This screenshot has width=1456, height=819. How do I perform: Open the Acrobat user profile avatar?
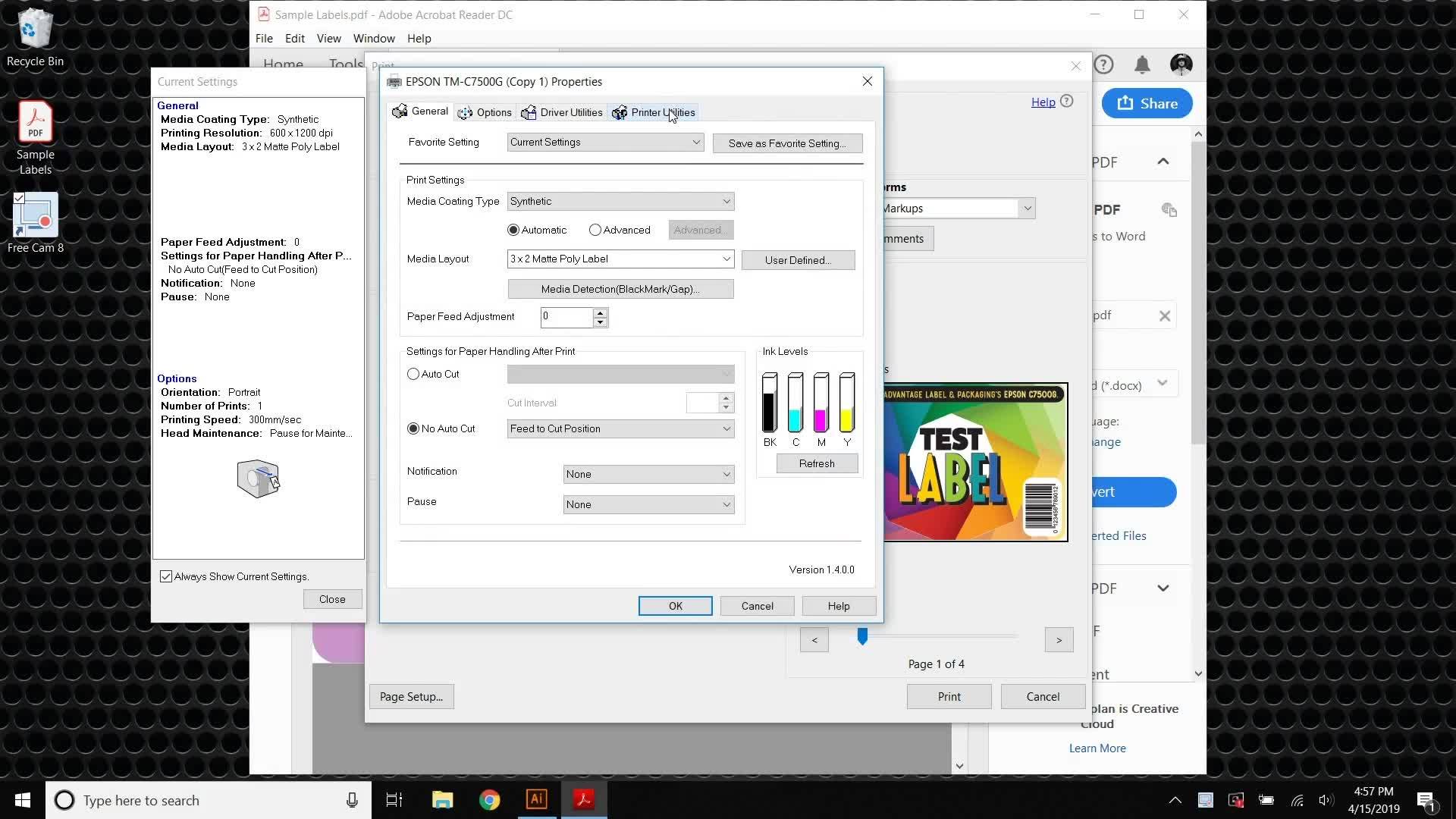click(1181, 64)
